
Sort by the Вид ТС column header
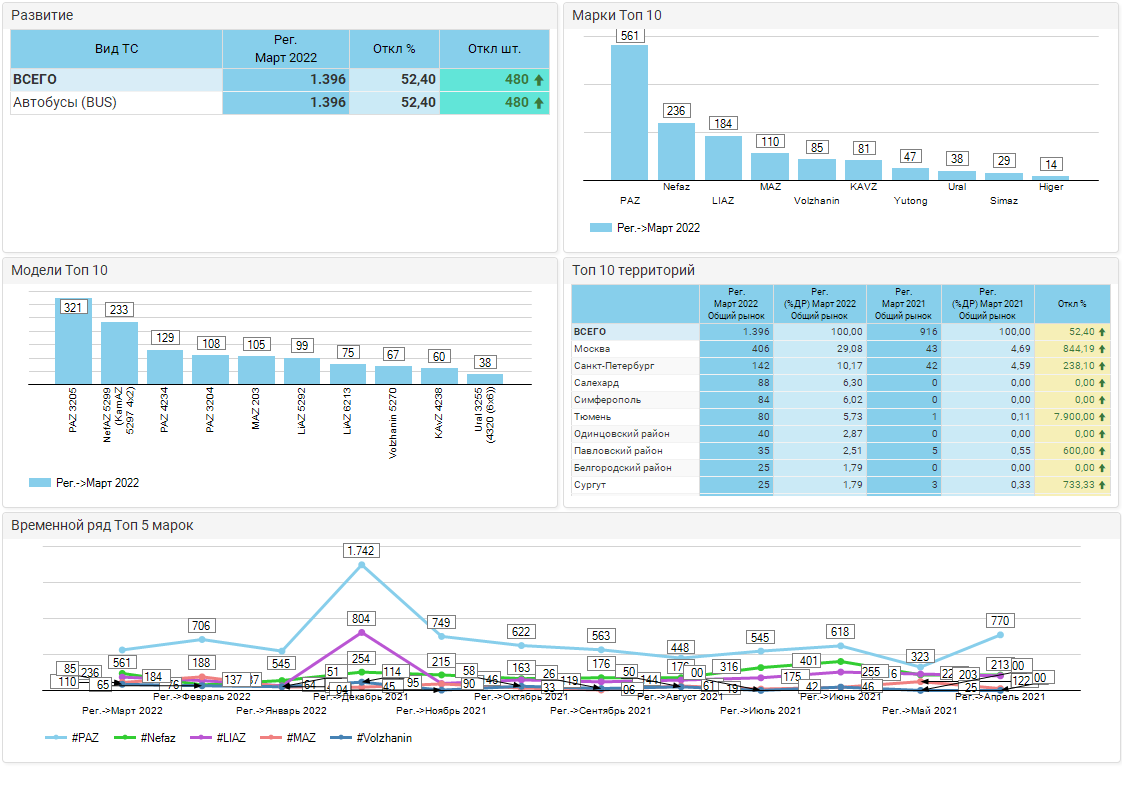click(116, 49)
